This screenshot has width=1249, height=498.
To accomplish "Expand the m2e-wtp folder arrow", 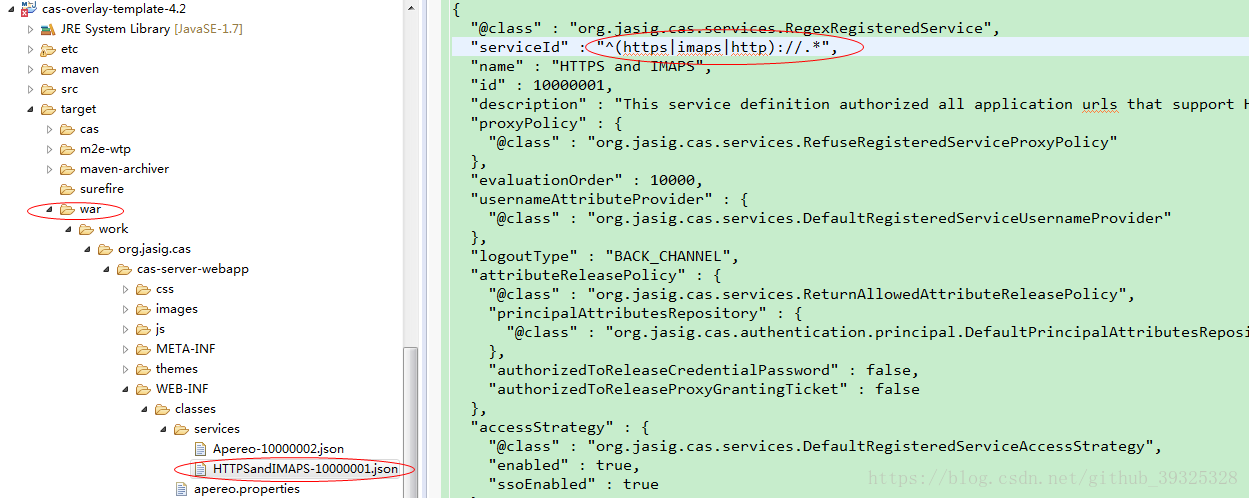I will pos(50,149).
